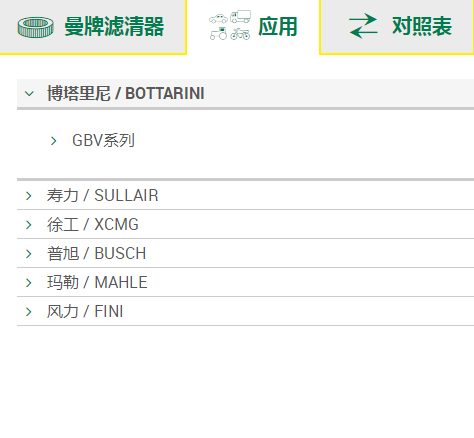The image size is (474, 438).
Task: Open the GBV系列 entry
Action: [x=103, y=140]
